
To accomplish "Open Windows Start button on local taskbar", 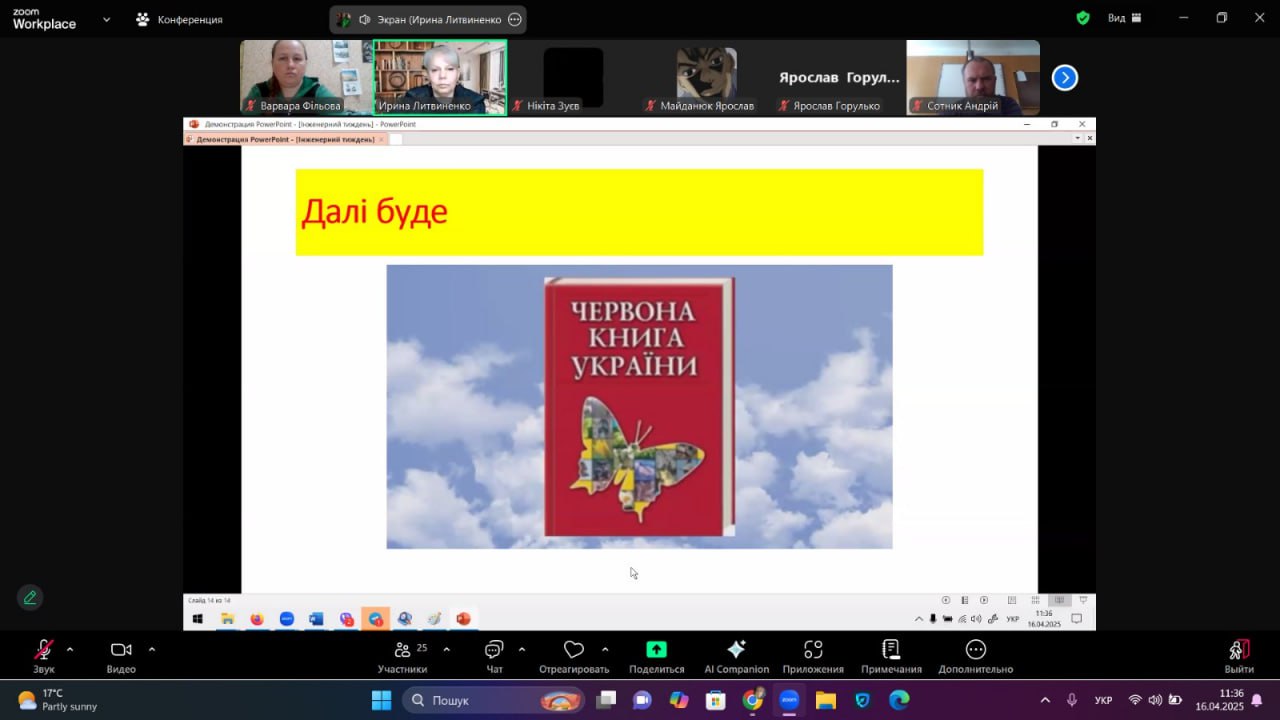I will click(381, 700).
